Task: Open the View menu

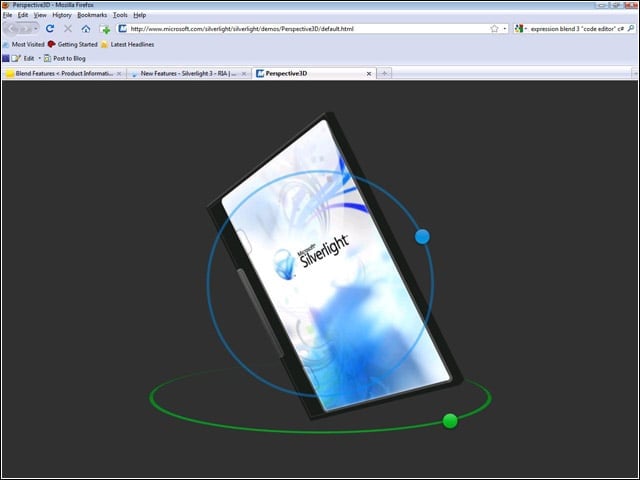Action: point(40,15)
